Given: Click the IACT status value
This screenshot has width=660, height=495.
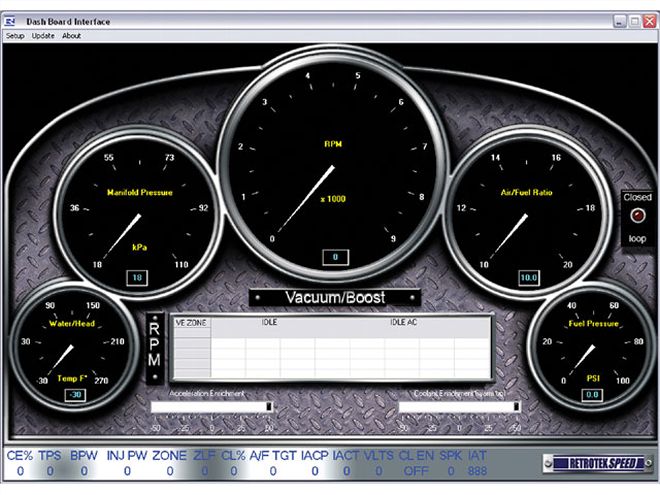Looking at the screenshot, I should click(x=346, y=471).
